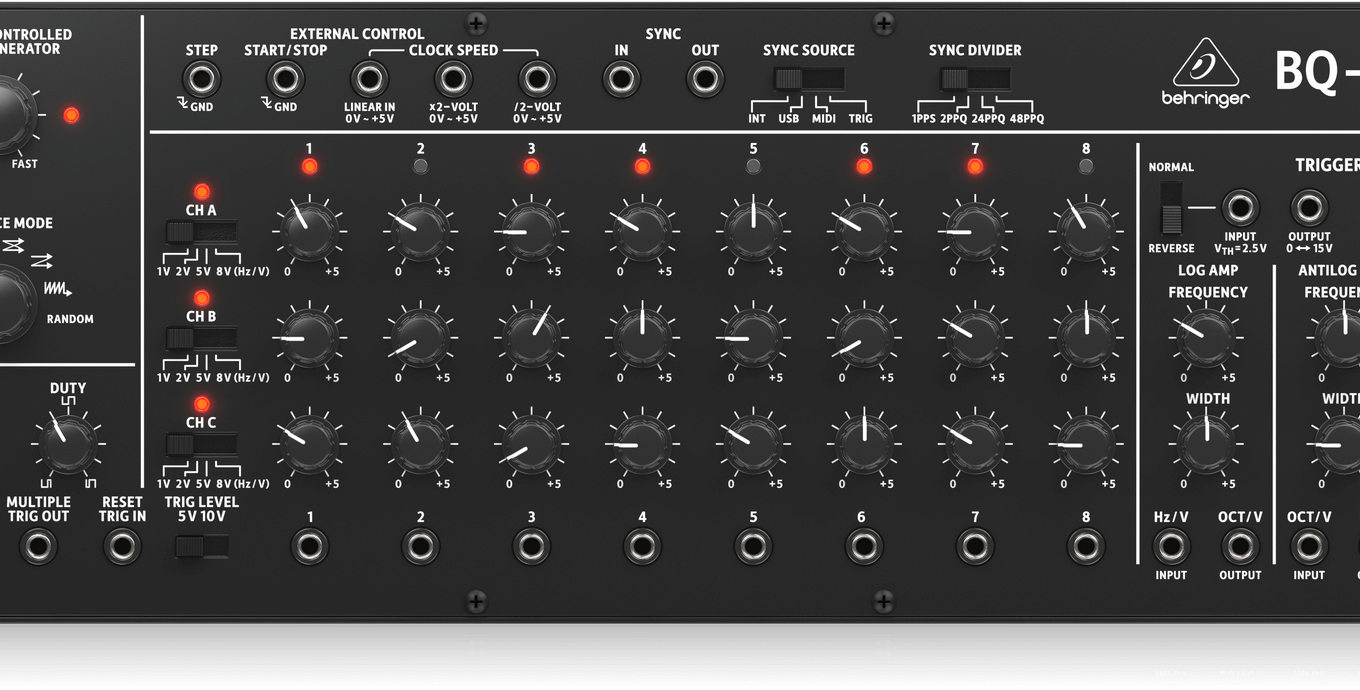The image size is (1360, 690).
Task: Change the SYNC SOURCE selector switch
Action: pos(808,78)
